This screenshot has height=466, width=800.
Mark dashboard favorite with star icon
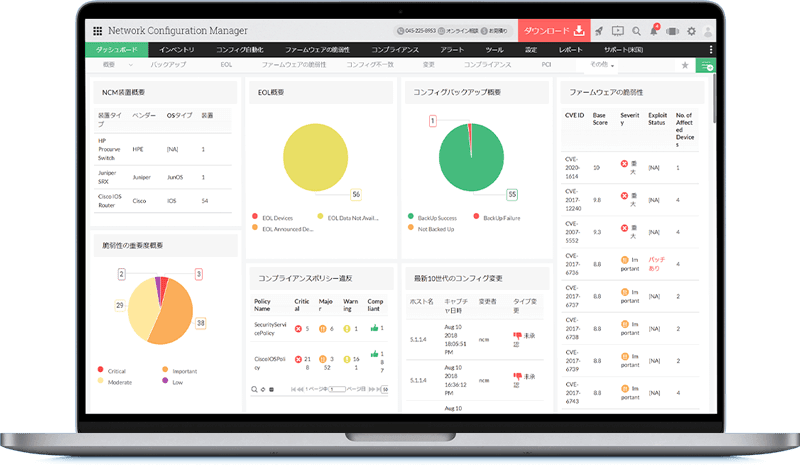click(685, 65)
